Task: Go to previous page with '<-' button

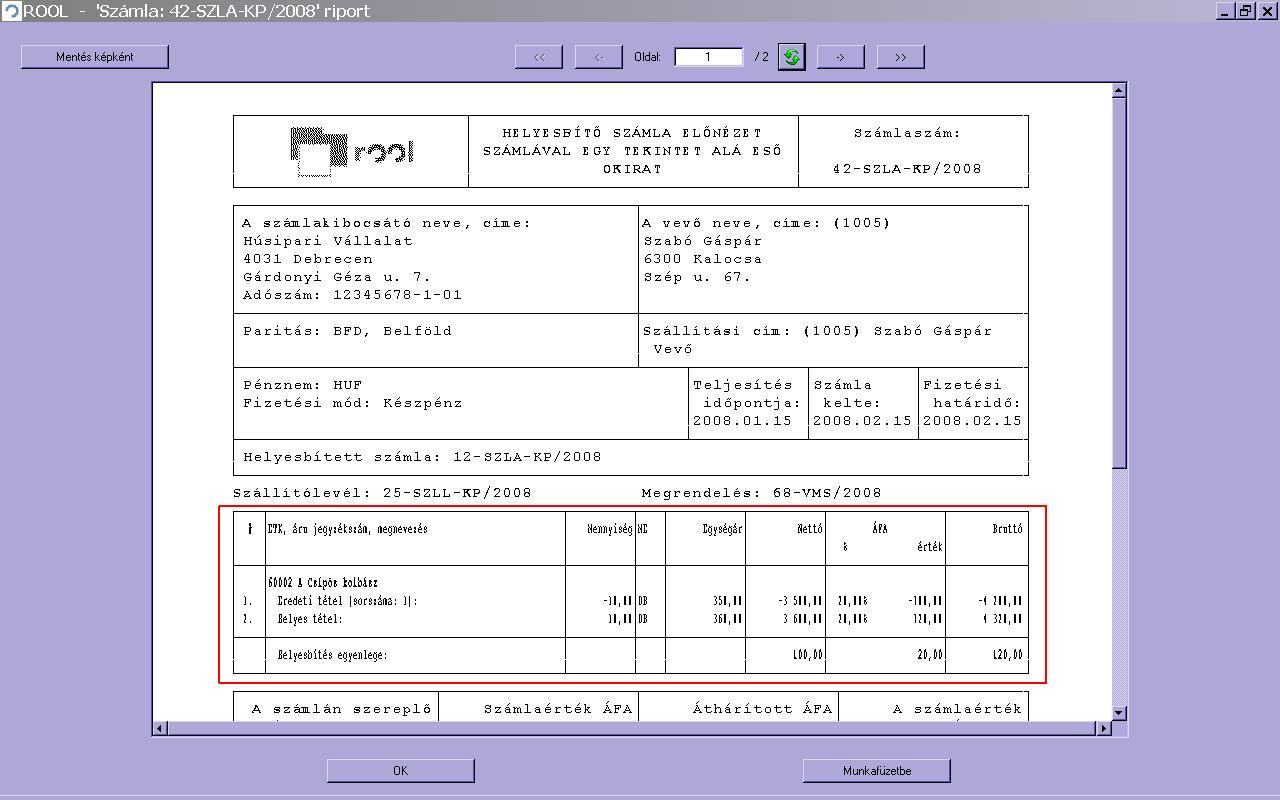Action: 599,57
